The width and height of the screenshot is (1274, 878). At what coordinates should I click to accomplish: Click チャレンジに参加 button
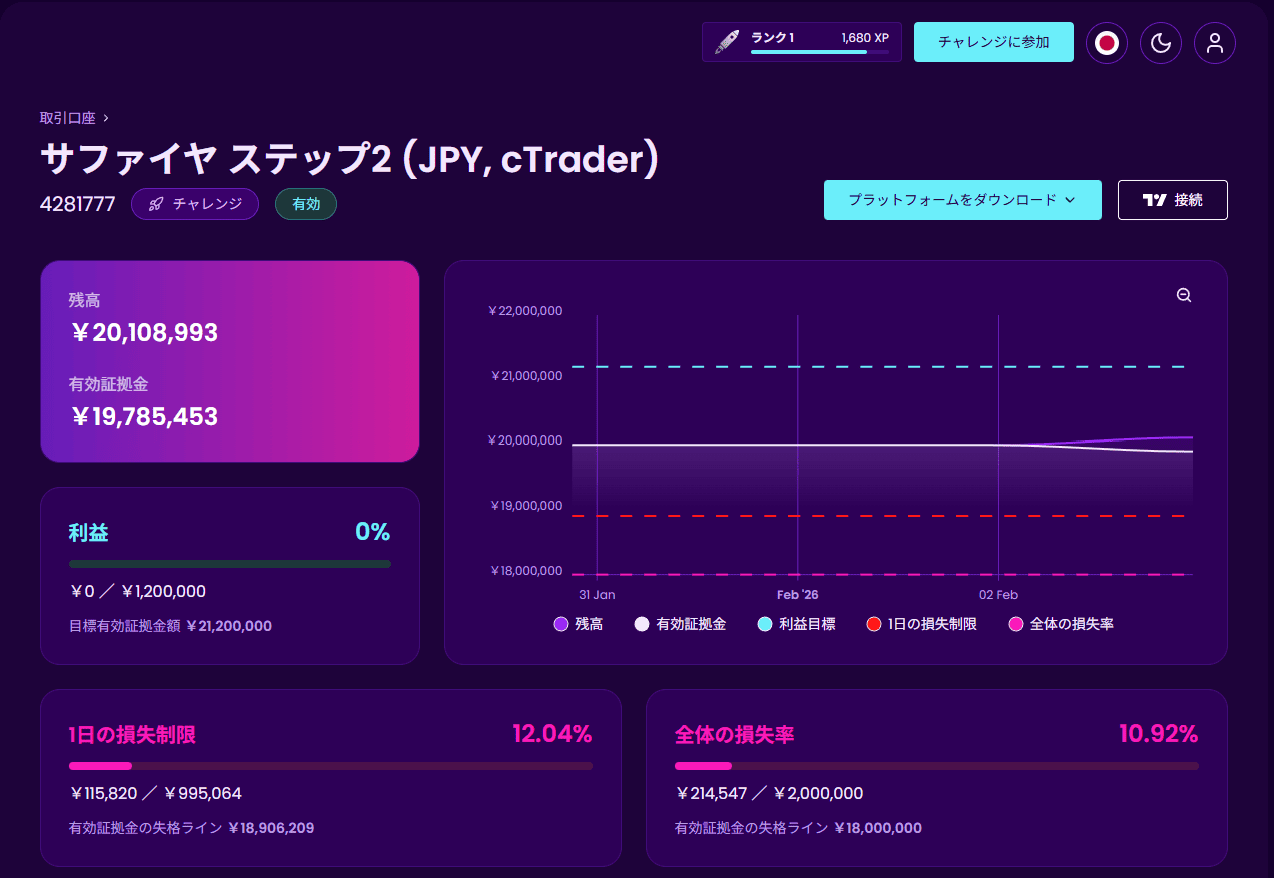coord(993,42)
